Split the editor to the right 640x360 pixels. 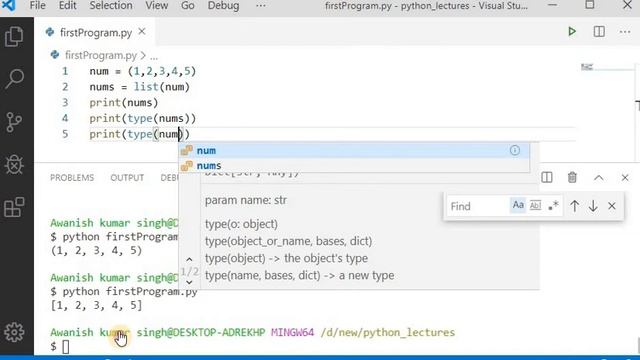pyautogui.click(x=599, y=31)
